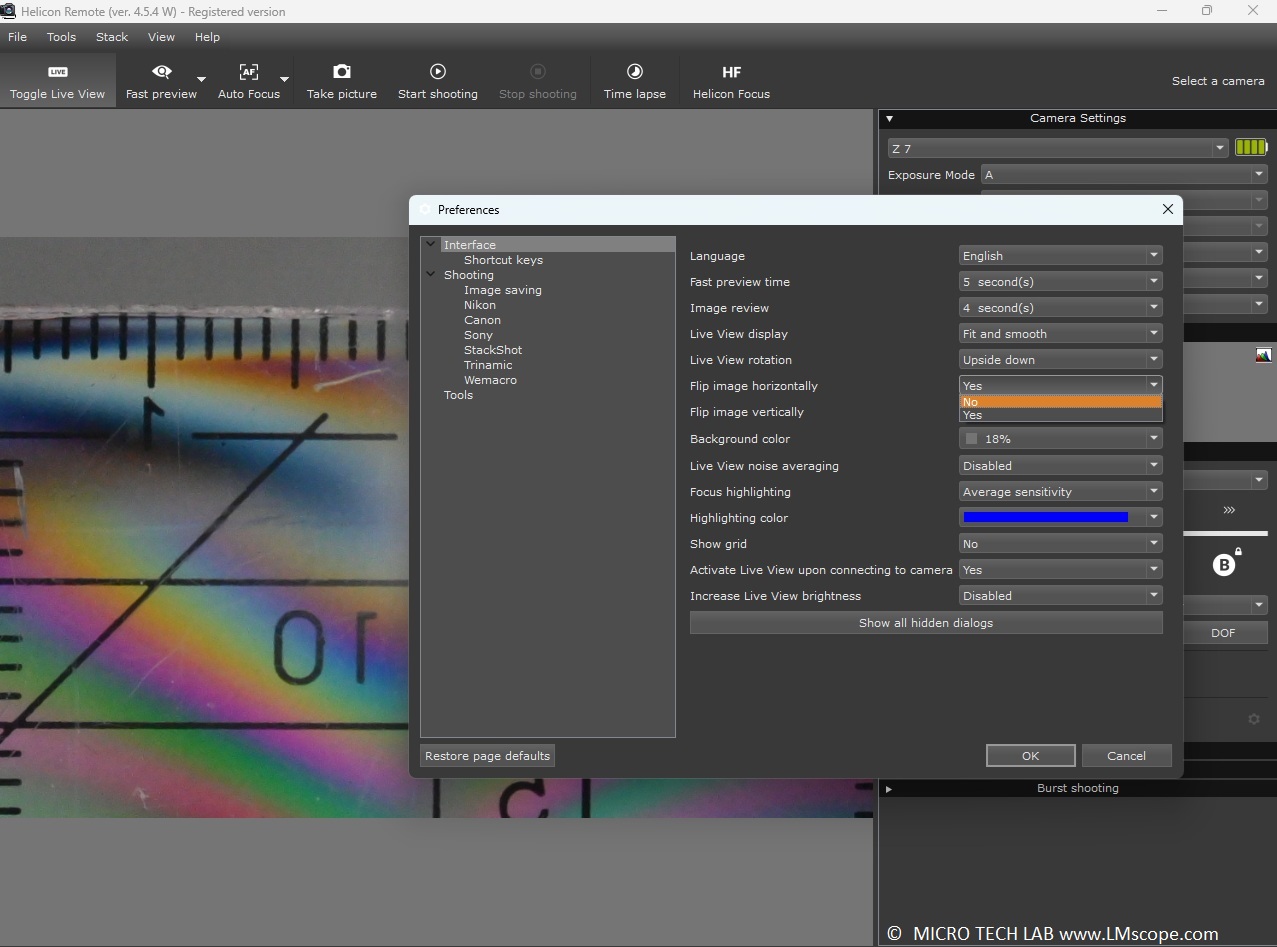The image size is (1277, 947).
Task: Toggle Live View in the toolbar
Action: (57, 81)
